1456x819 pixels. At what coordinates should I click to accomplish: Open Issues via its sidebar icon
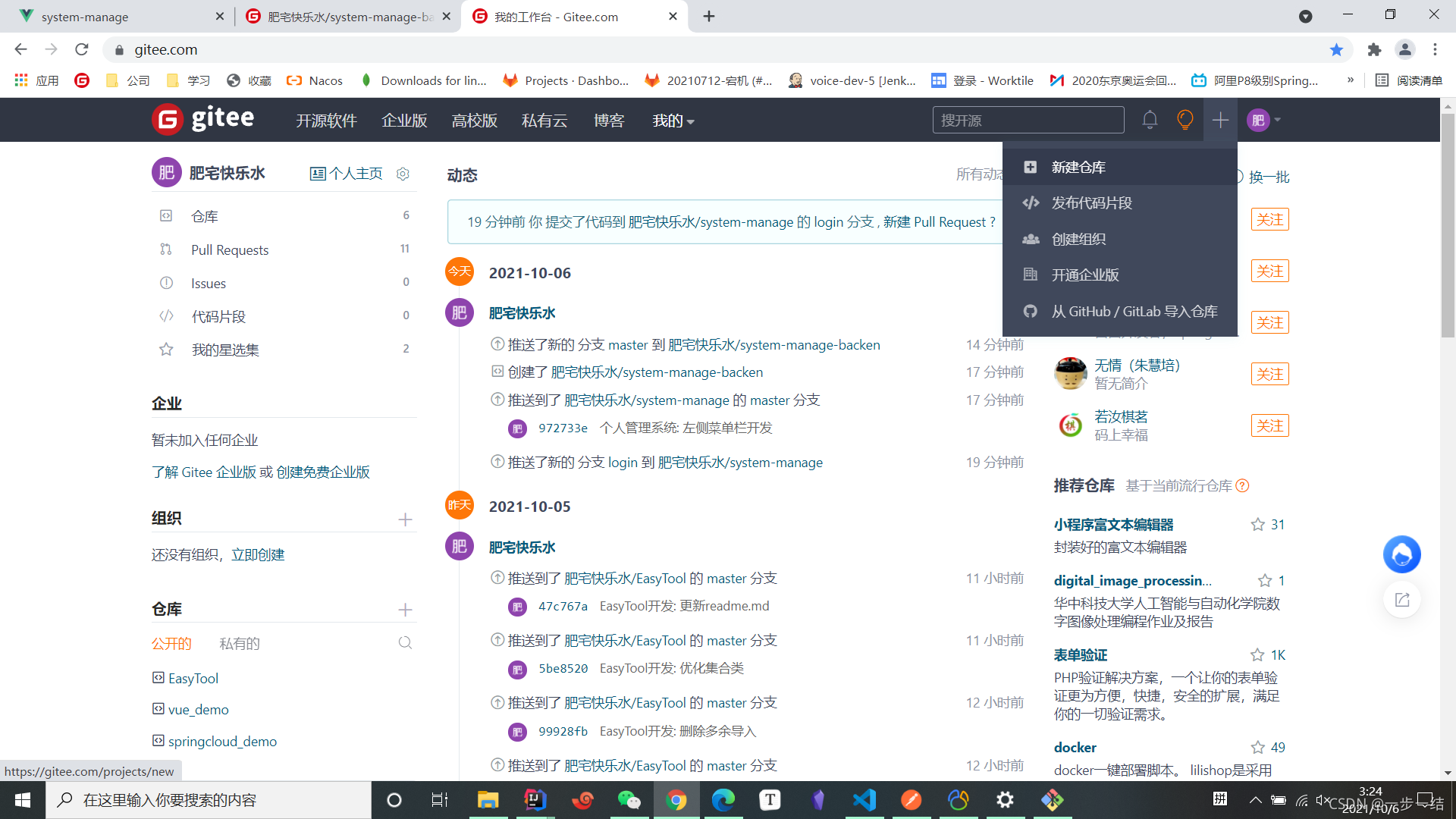click(x=167, y=283)
